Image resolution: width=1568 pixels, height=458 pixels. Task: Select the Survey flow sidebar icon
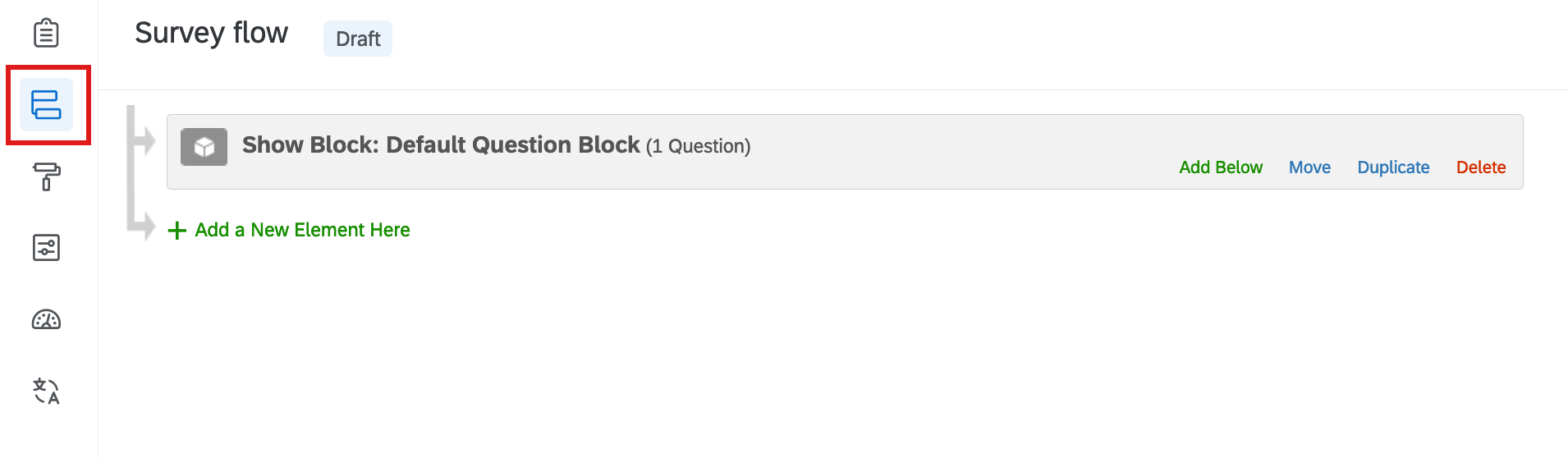[x=46, y=105]
